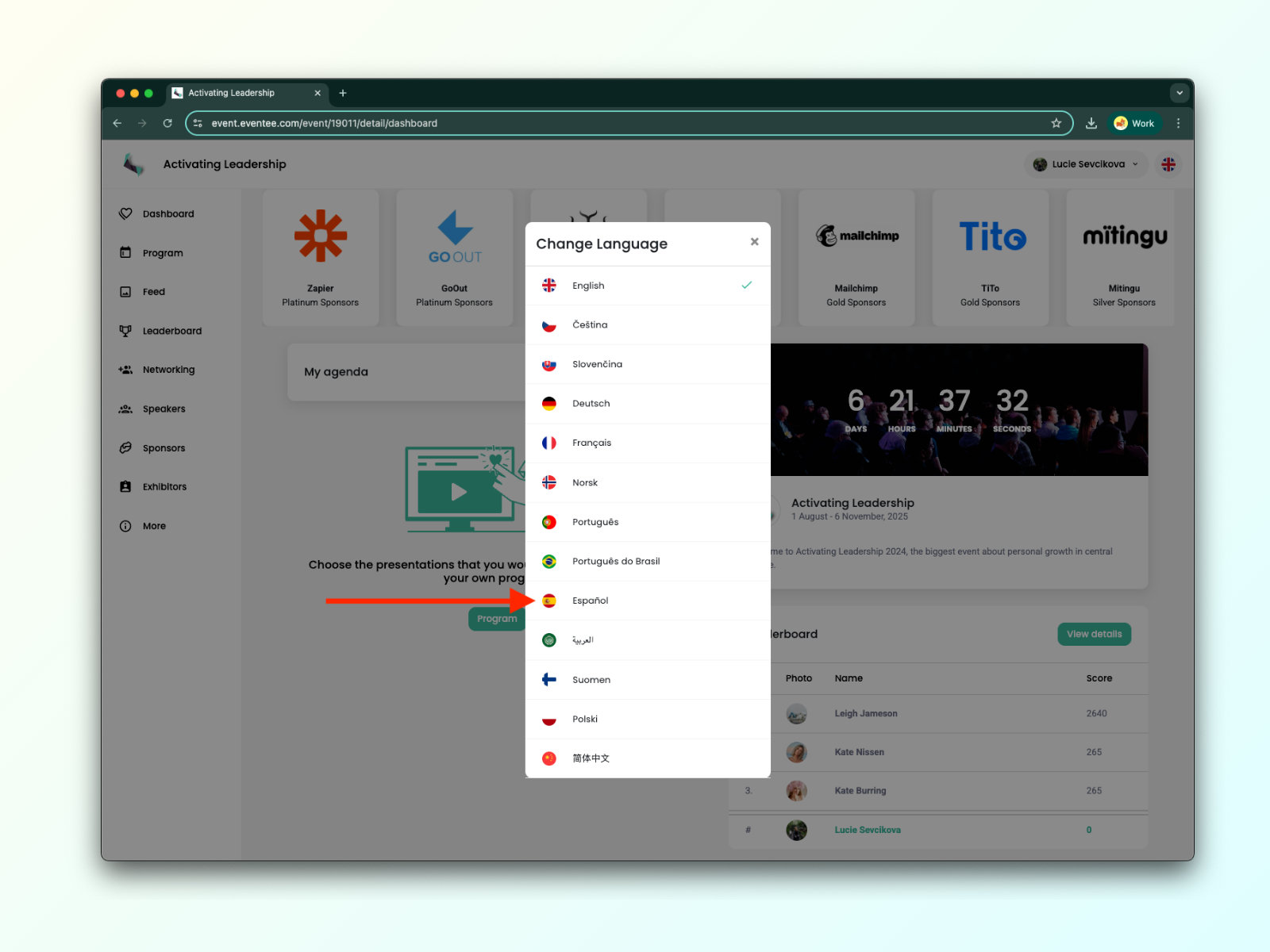Choose Português do Brasil option
1270x952 pixels.
pyautogui.click(x=648, y=561)
